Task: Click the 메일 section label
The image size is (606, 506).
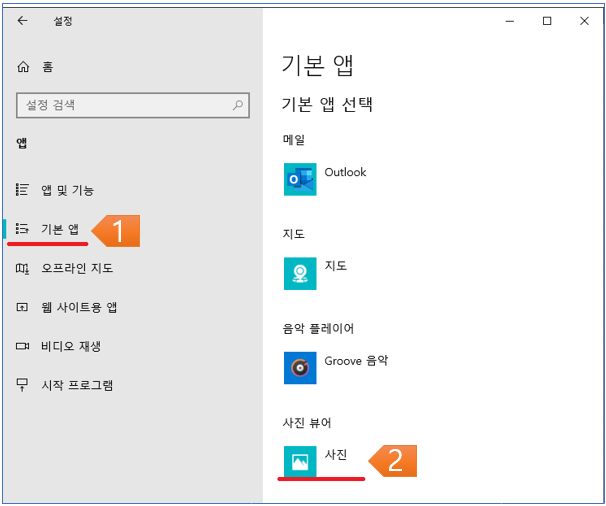Action: (294, 139)
